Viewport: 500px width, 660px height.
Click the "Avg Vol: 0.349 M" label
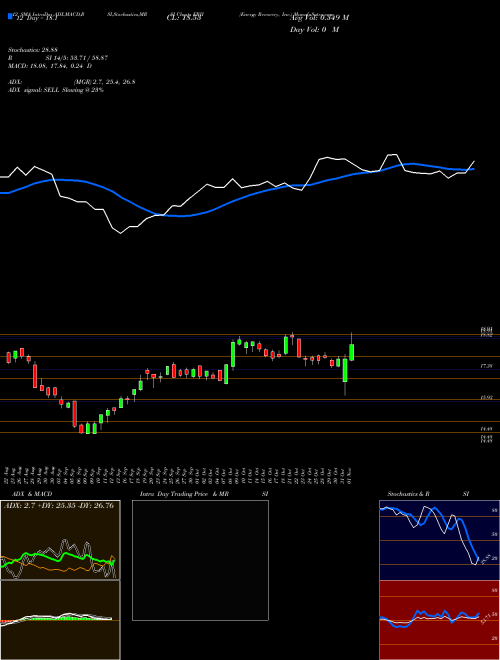click(x=319, y=17)
